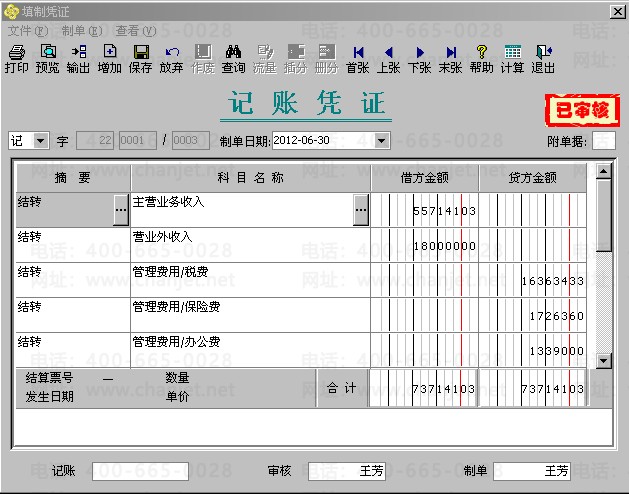Go to first voucher 首张
This screenshot has width=629, height=494.
click(x=357, y=59)
